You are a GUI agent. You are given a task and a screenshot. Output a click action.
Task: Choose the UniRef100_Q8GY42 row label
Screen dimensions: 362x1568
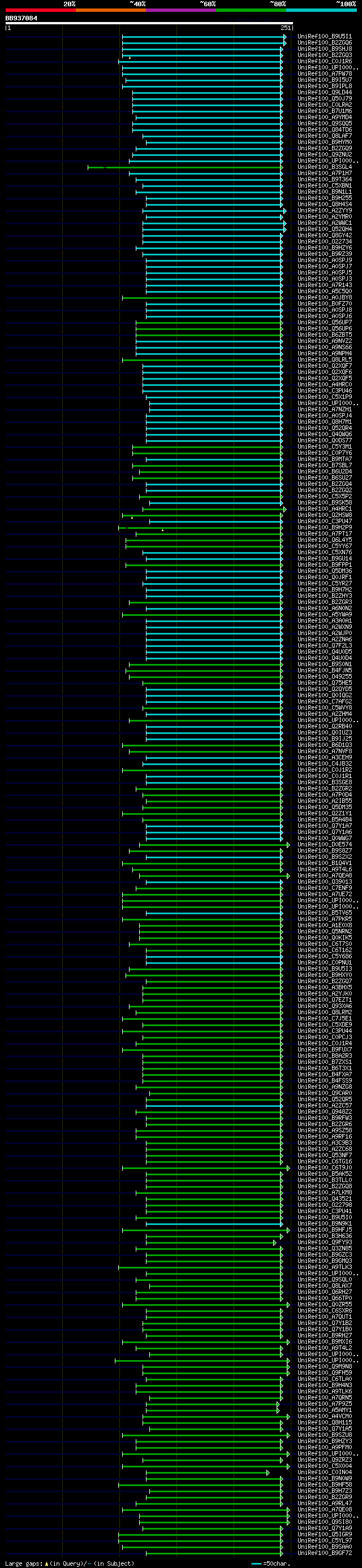324,235
